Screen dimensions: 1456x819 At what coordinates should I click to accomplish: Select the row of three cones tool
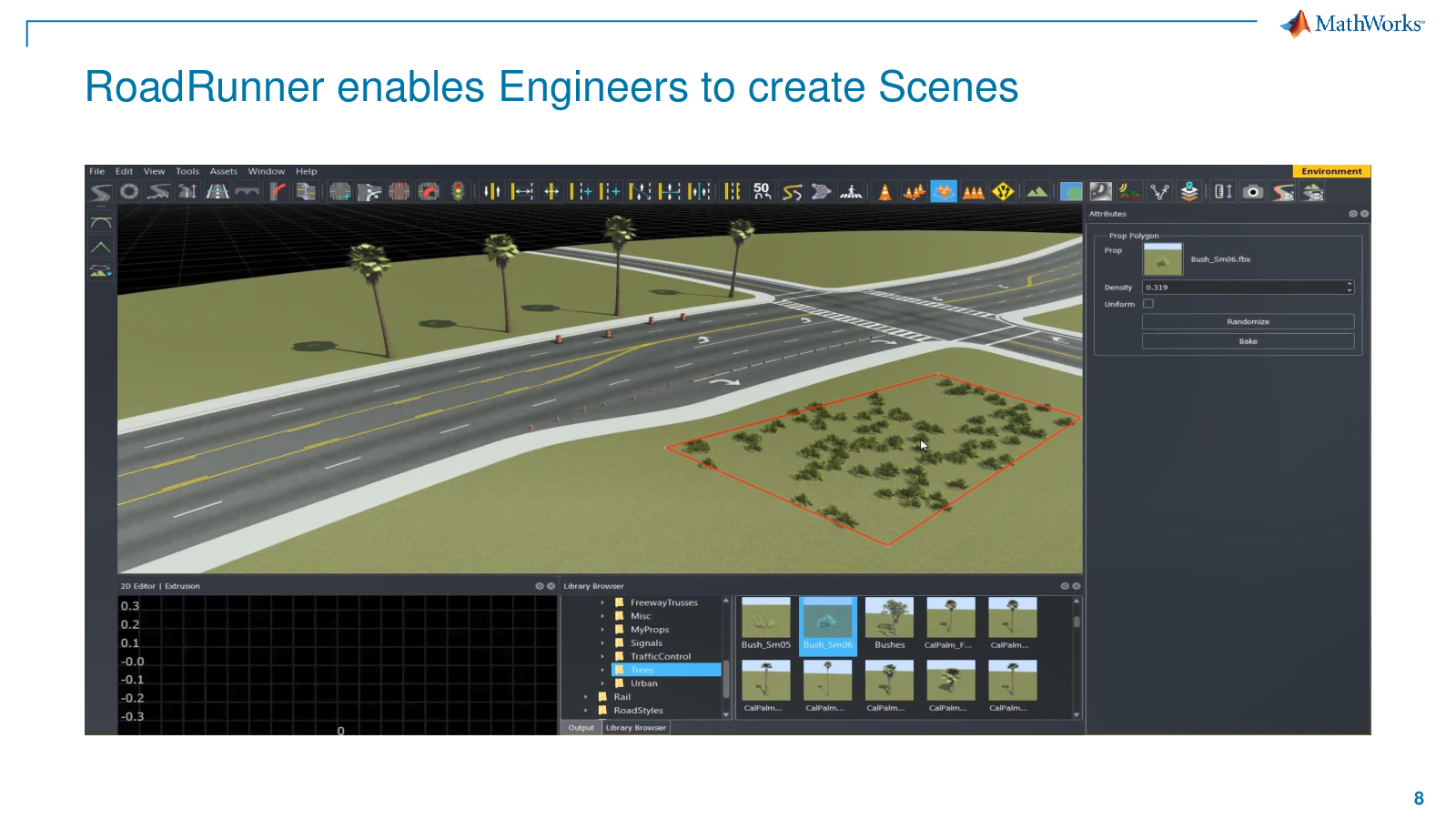pyautogui.click(x=974, y=192)
